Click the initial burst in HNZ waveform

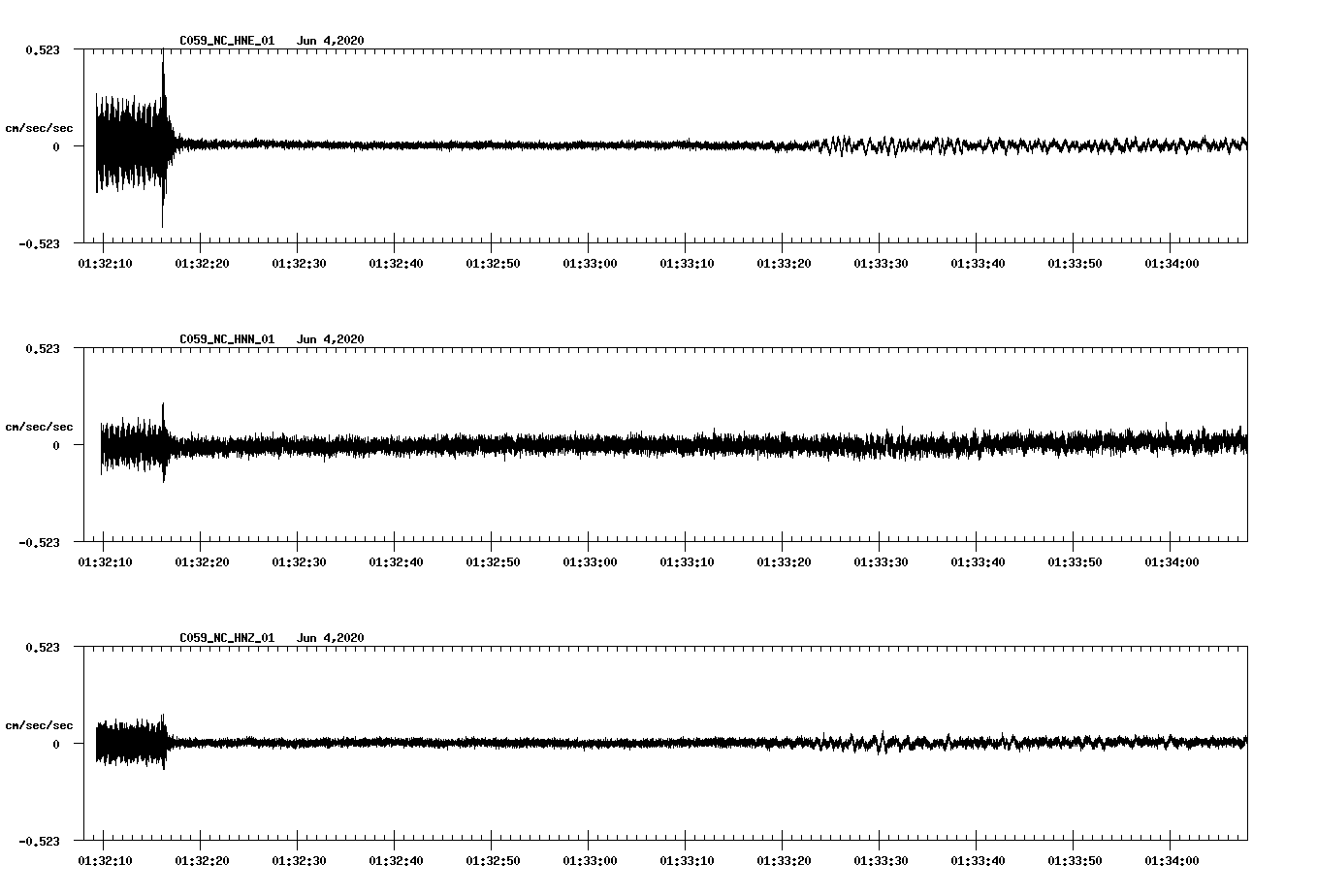point(133,743)
